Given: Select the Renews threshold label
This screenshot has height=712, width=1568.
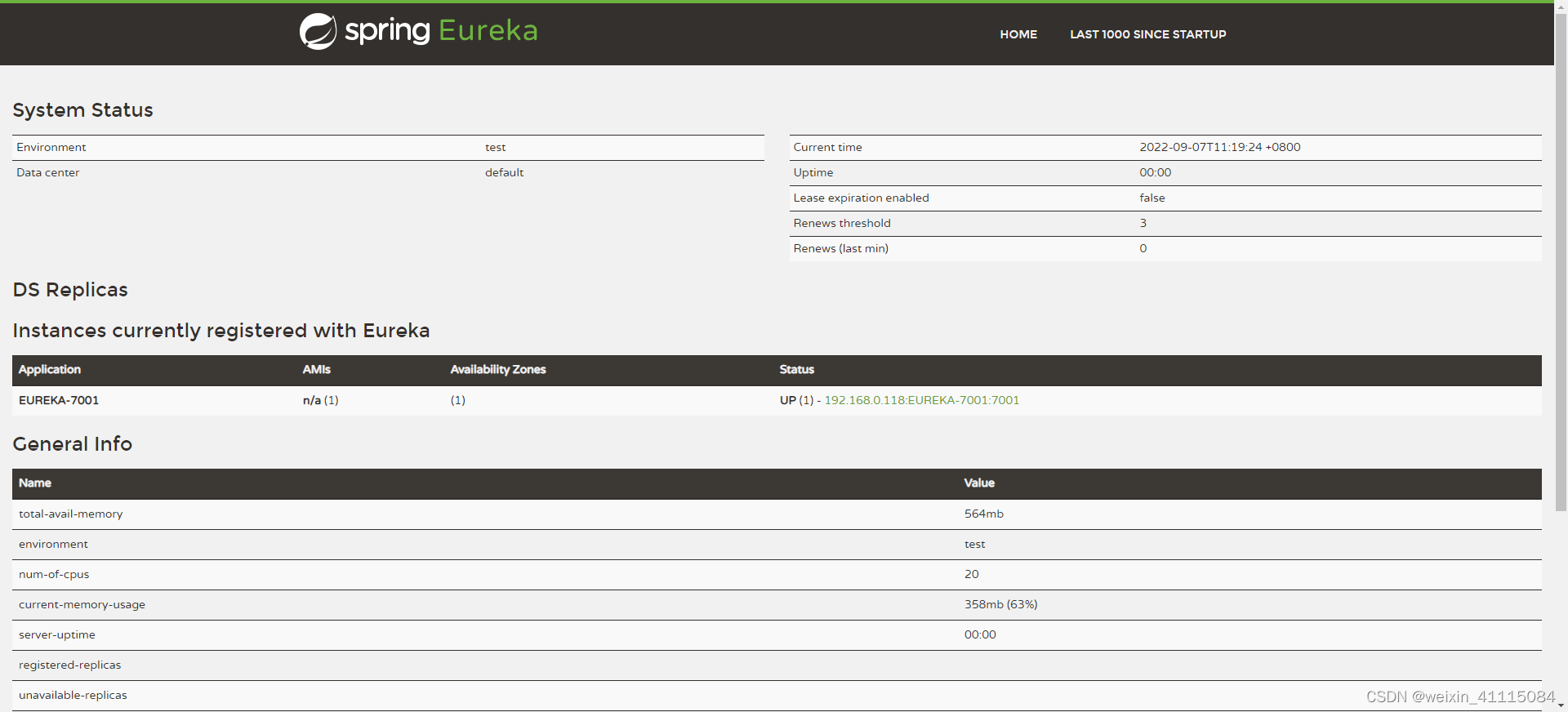Looking at the screenshot, I should coord(841,223).
